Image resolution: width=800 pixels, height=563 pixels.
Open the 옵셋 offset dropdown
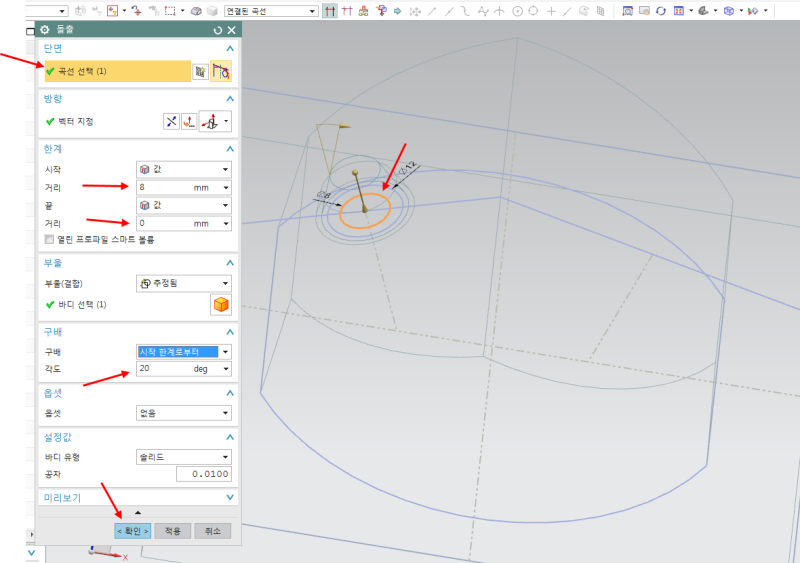click(x=183, y=411)
